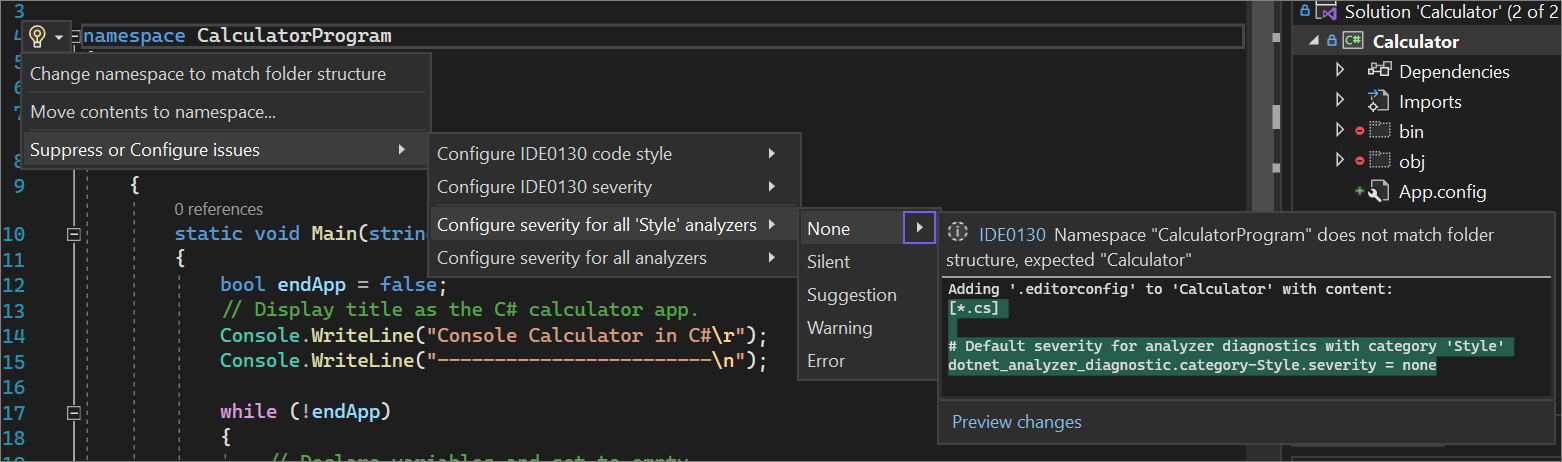Select Change namespace to match folder structure
The image size is (1562, 462).
point(208,74)
